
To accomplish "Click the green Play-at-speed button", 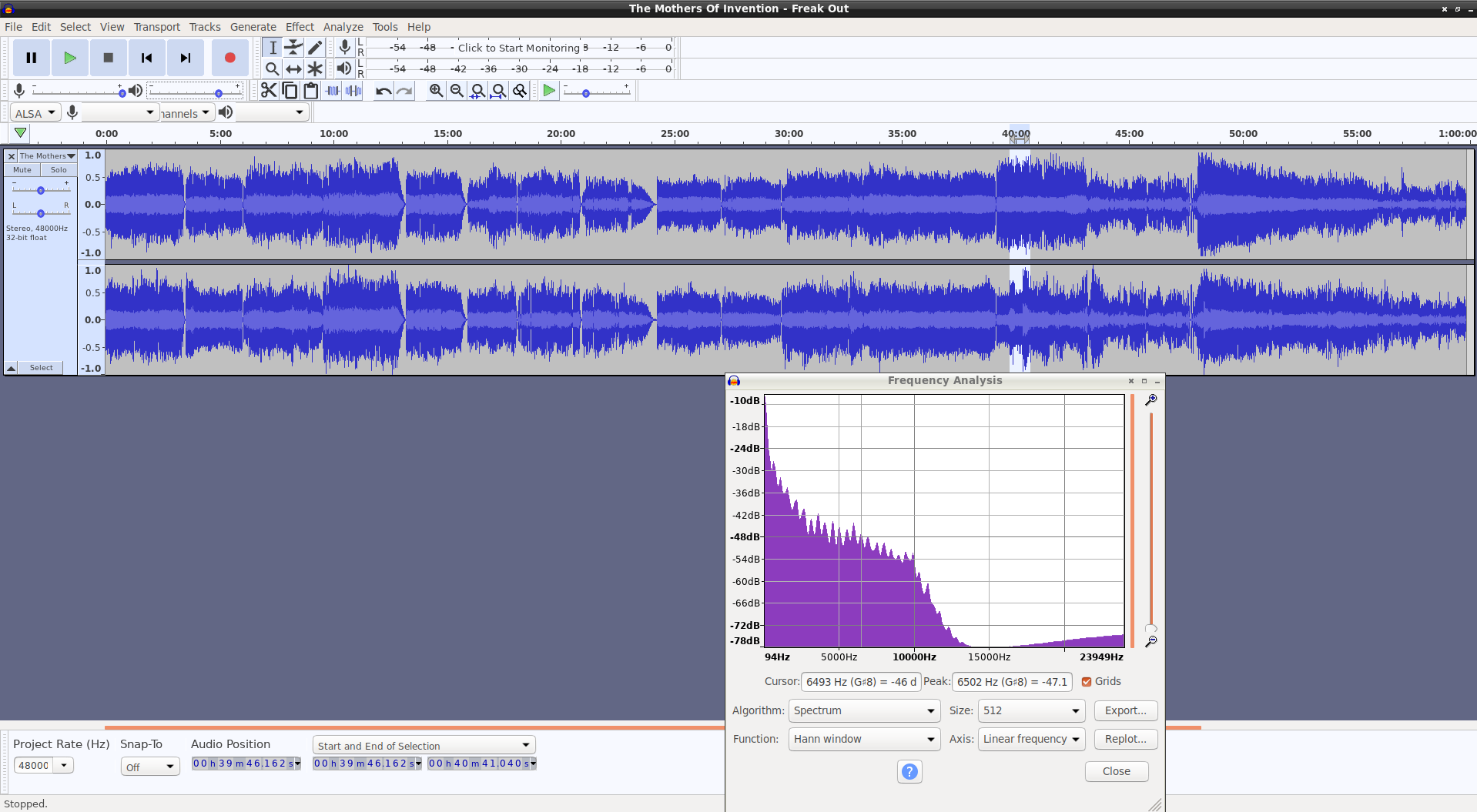I will (x=549, y=91).
